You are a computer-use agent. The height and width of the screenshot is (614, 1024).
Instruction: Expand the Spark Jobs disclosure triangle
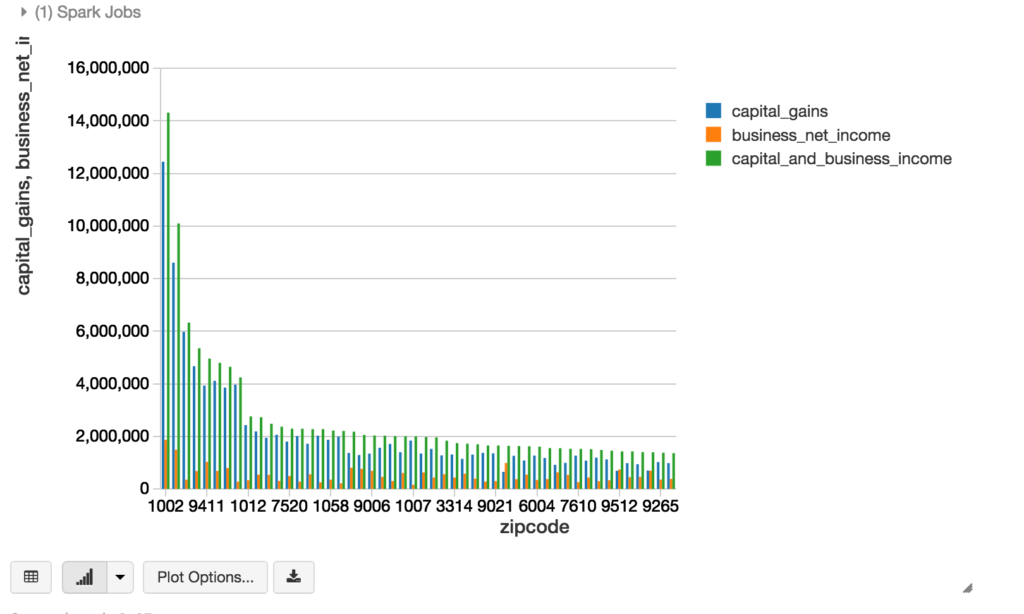click(x=23, y=12)
